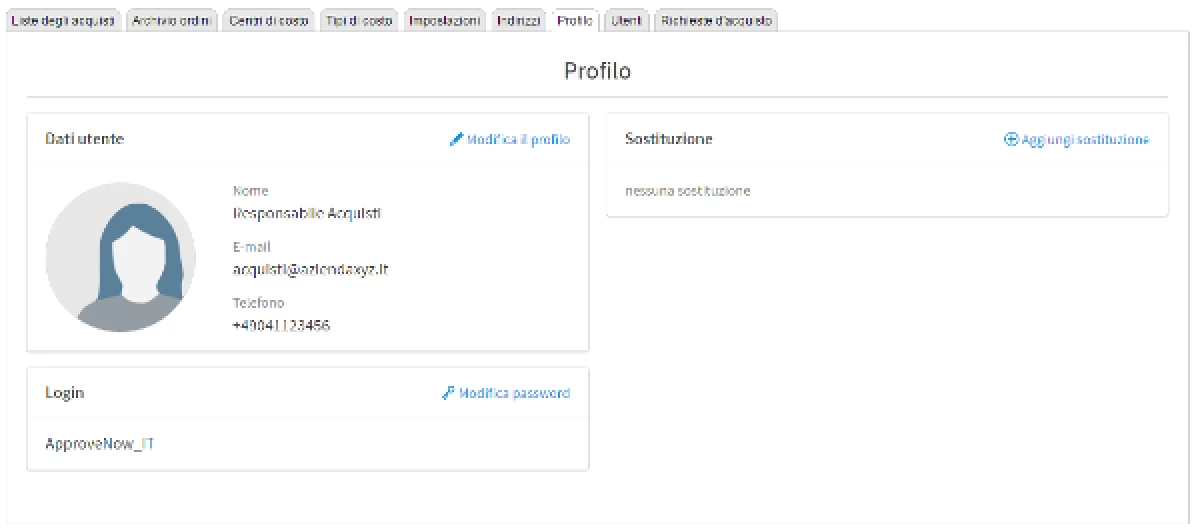Switch to the Indirizzi tab

coord(519,21)
